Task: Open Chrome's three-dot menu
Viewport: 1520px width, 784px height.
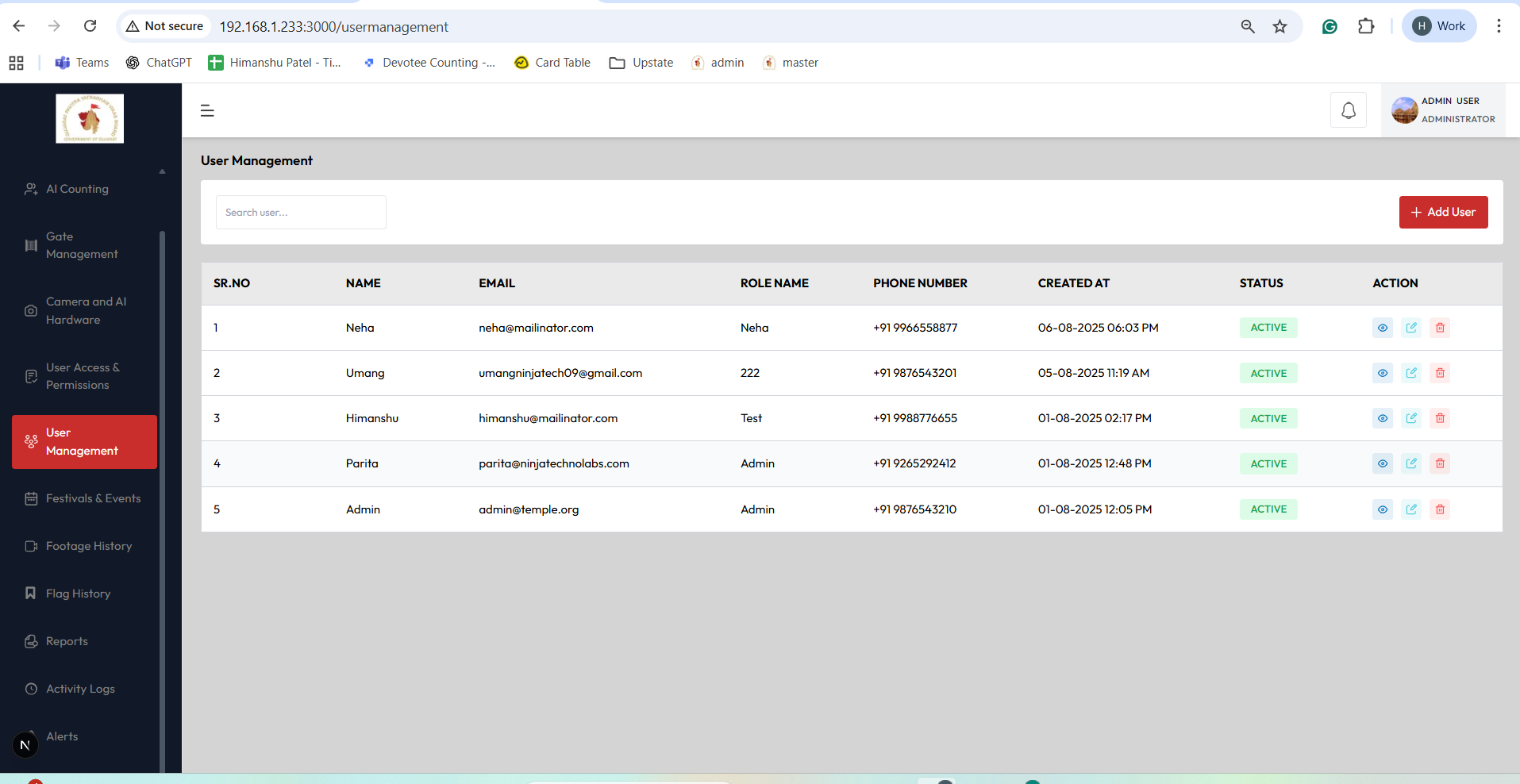Action: coord(1499,26)
